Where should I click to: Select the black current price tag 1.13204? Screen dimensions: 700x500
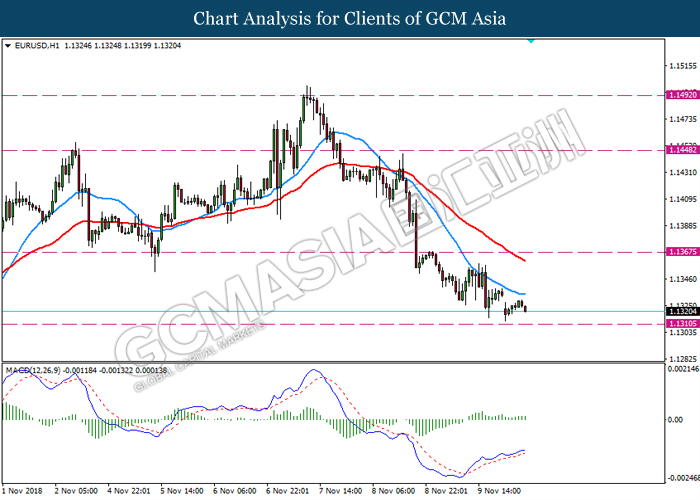click(683, 312)
